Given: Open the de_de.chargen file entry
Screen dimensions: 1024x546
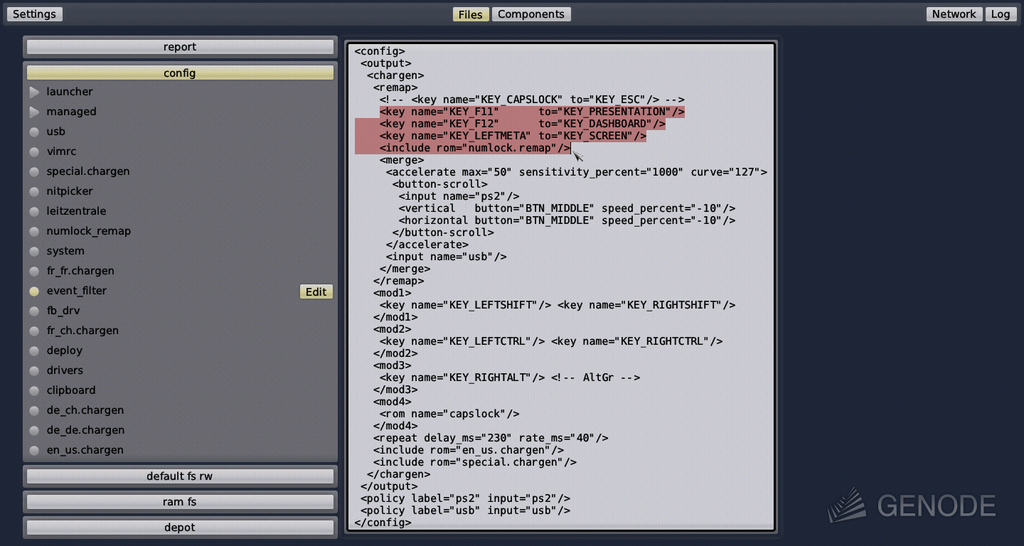Looking at the screenshot, I should point(85,430).
